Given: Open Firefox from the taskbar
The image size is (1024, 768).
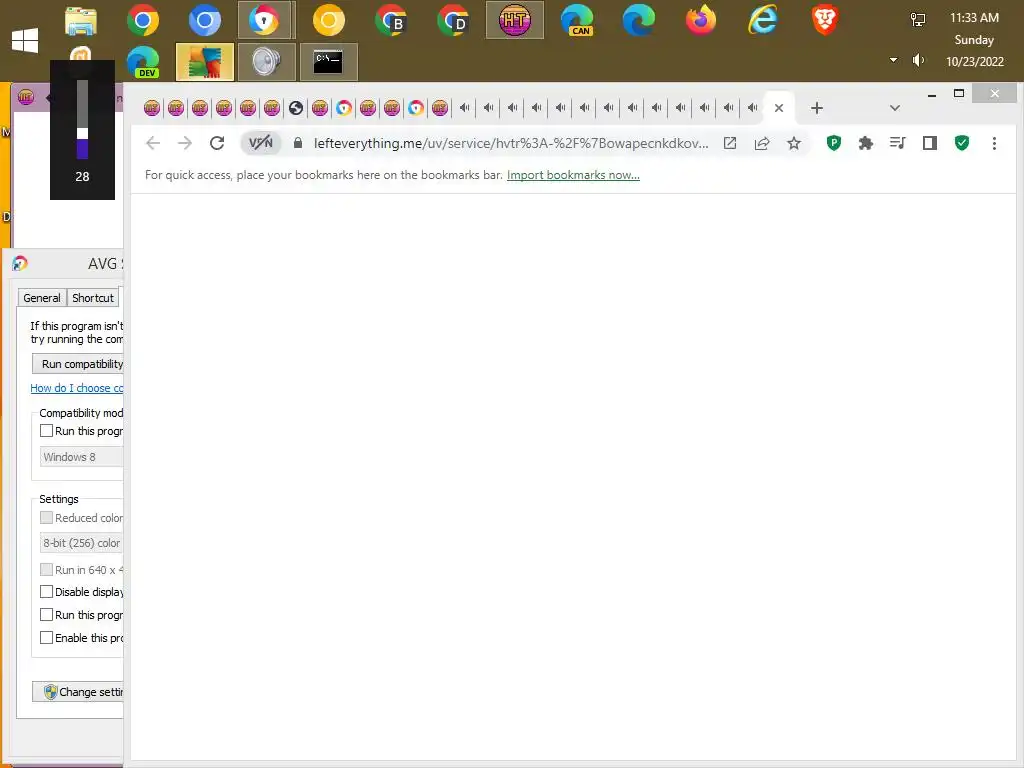Looking at the screenshot, I should tap(701, 21).
